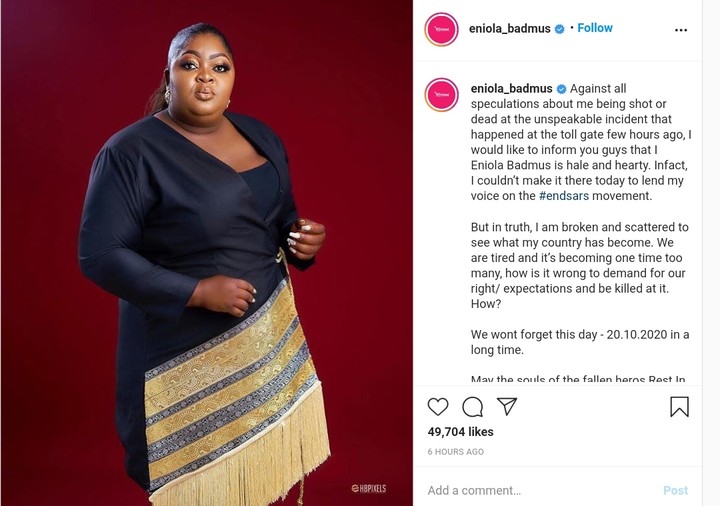720x506 pixels.
Task: Click verified badge in the caption
Action: [x=561, y=89]
